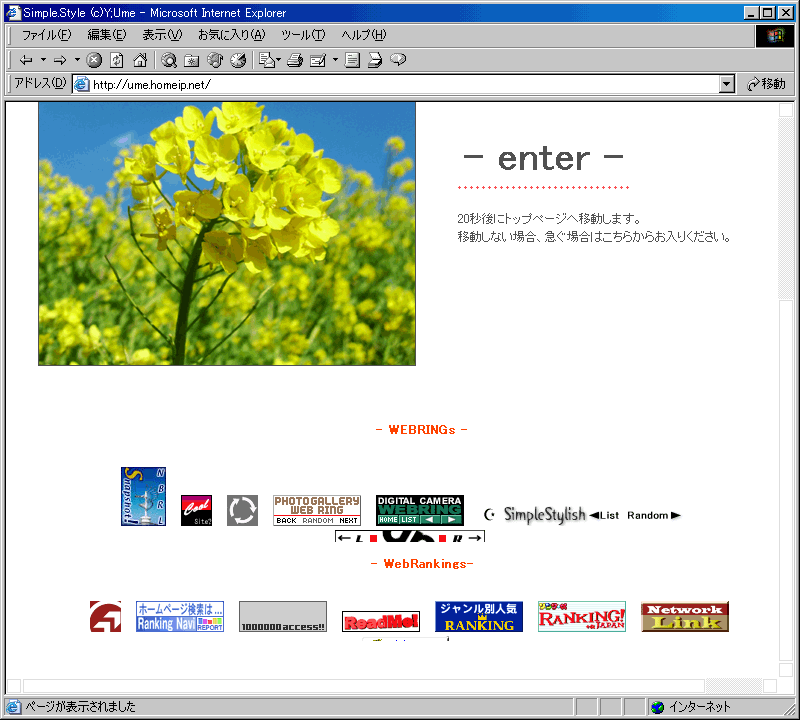Click BACK on Photogallery Web Ring banner
This screenshot has width=800, height=720.
coord(286,520)
